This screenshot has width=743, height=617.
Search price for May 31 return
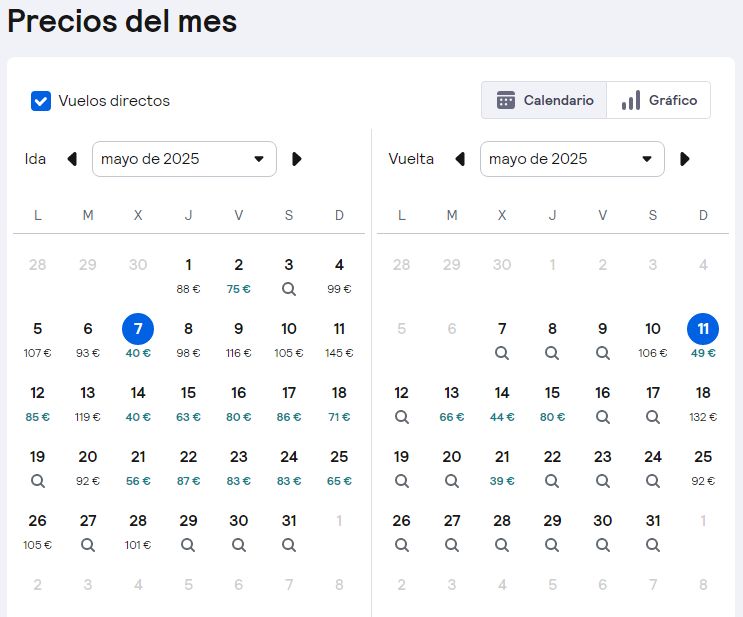coord(653,545)
